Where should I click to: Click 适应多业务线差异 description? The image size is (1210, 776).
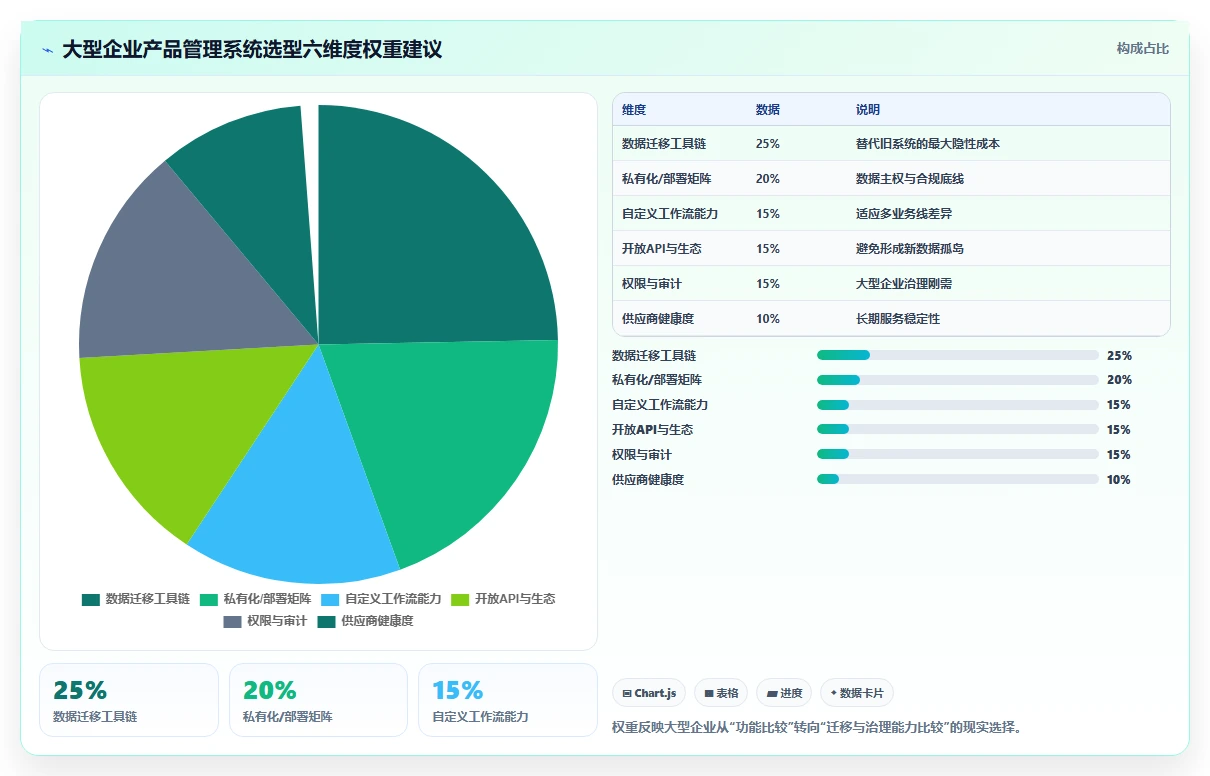[904, 214]
